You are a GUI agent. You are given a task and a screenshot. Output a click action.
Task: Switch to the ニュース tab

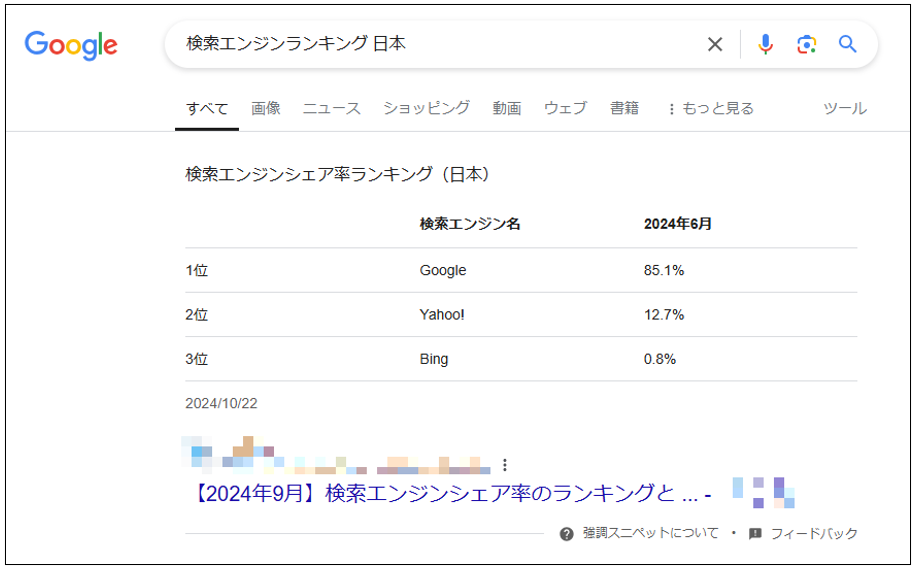[331, 108]
